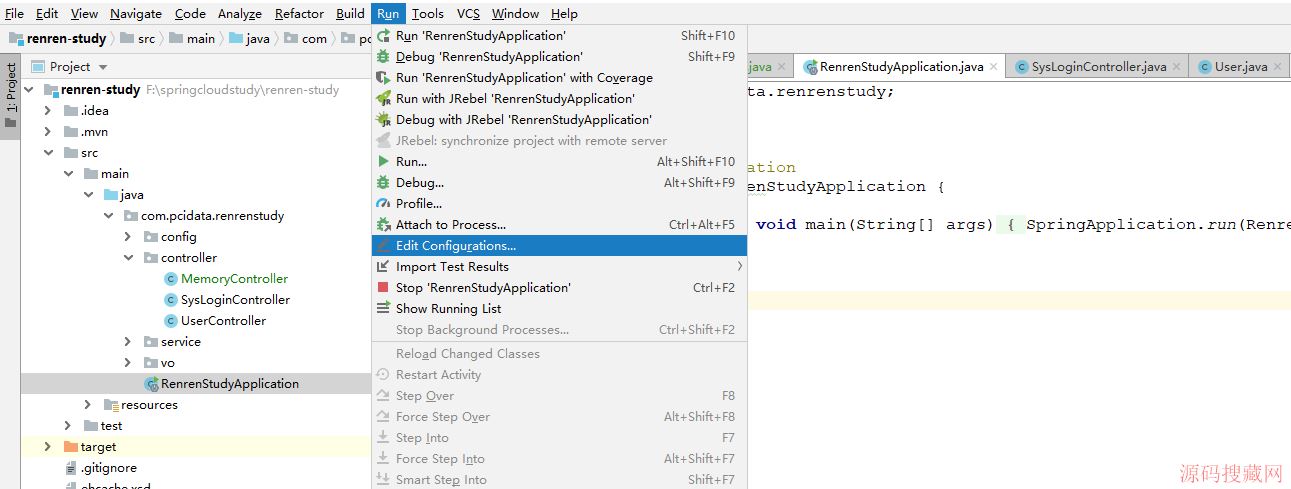This screenshot has width=1291, height=489.
Task: Click the Attach to Process icon
Action: [383, 225]
